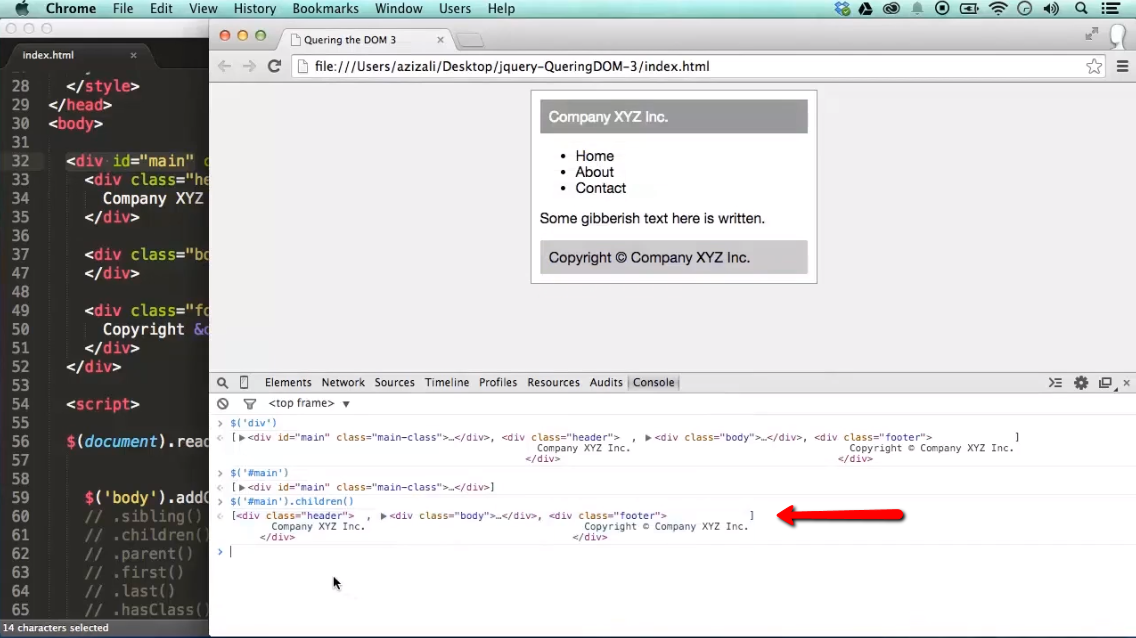Open the Window menu

pyautogui.click(x=398, y=9)
